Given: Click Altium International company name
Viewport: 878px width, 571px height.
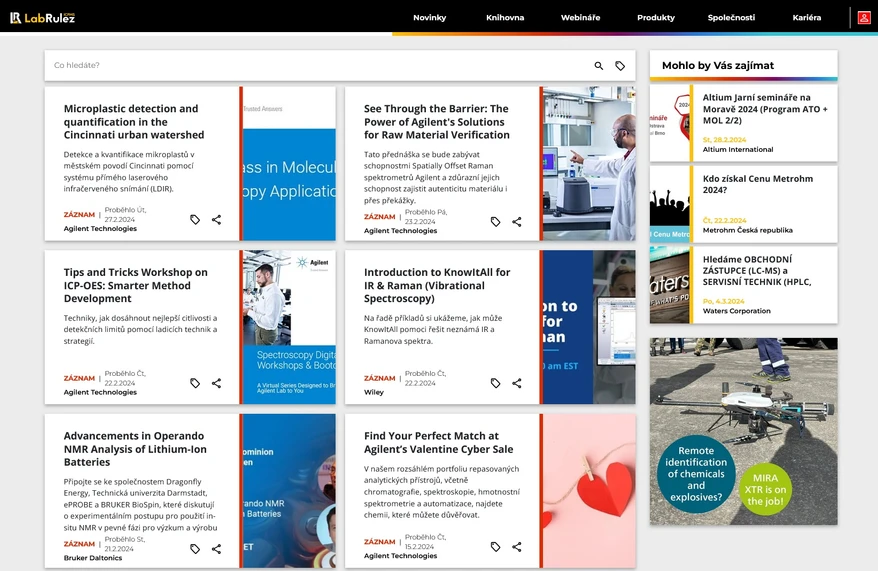Looking at the screenshot, I should pyautogui.click(x=738, y=149).
